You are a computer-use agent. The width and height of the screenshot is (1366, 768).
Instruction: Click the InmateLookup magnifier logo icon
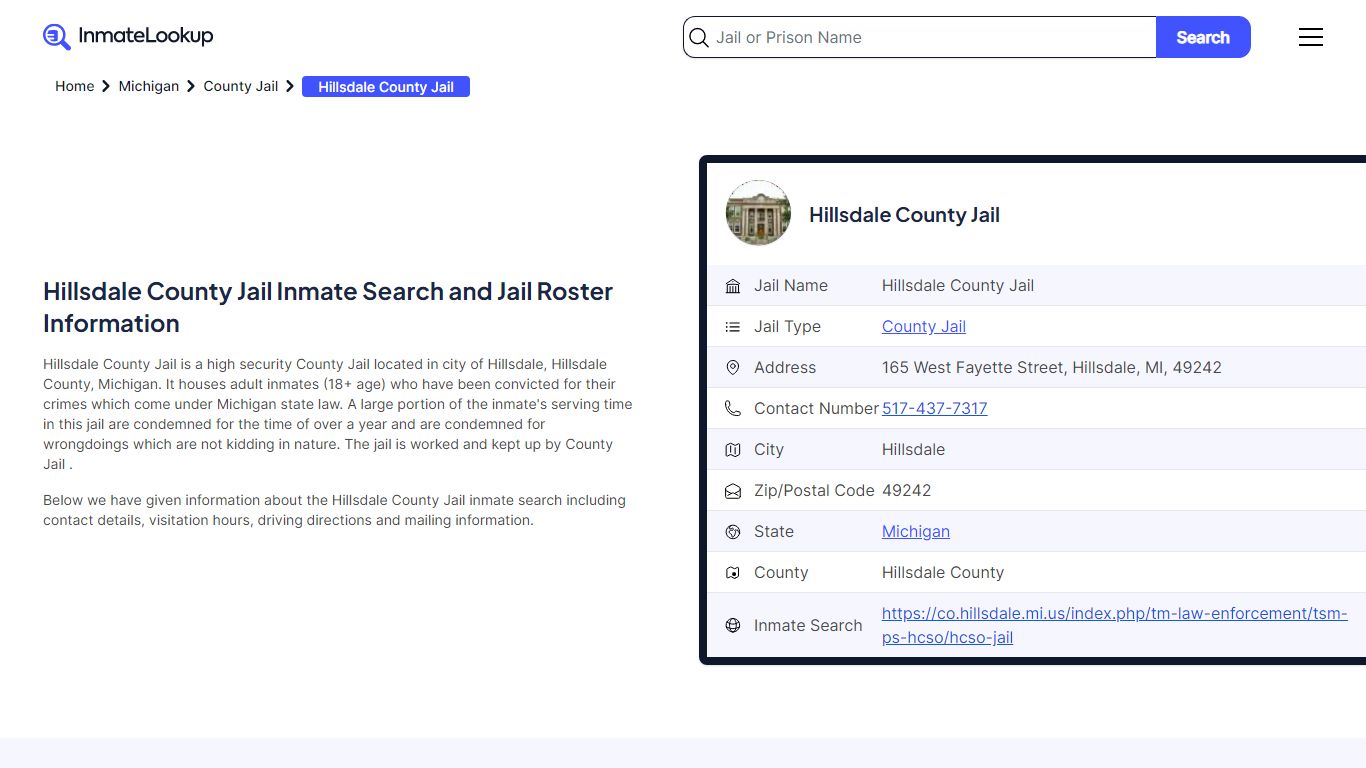[x=57, y=37]
